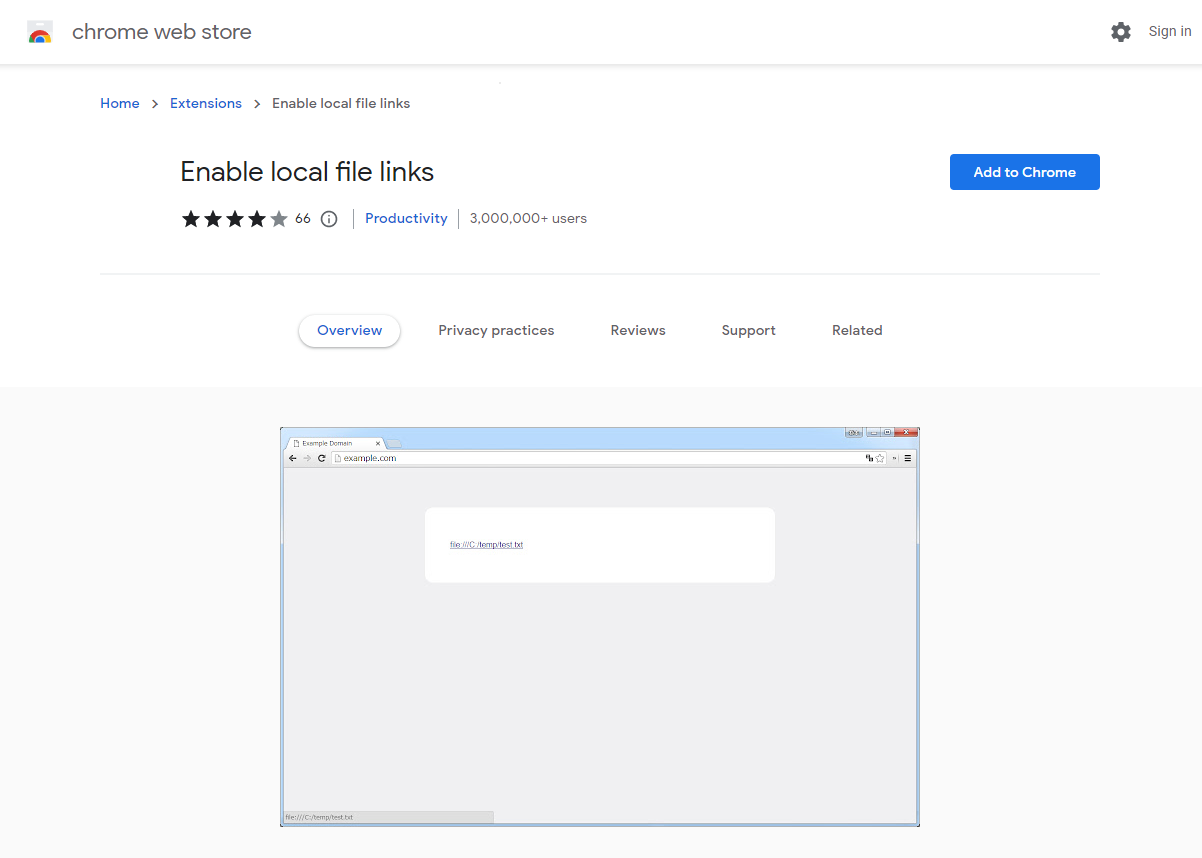Open the Productivity category link
This screenshot has height=858, width=1202.
coord(406,218)
